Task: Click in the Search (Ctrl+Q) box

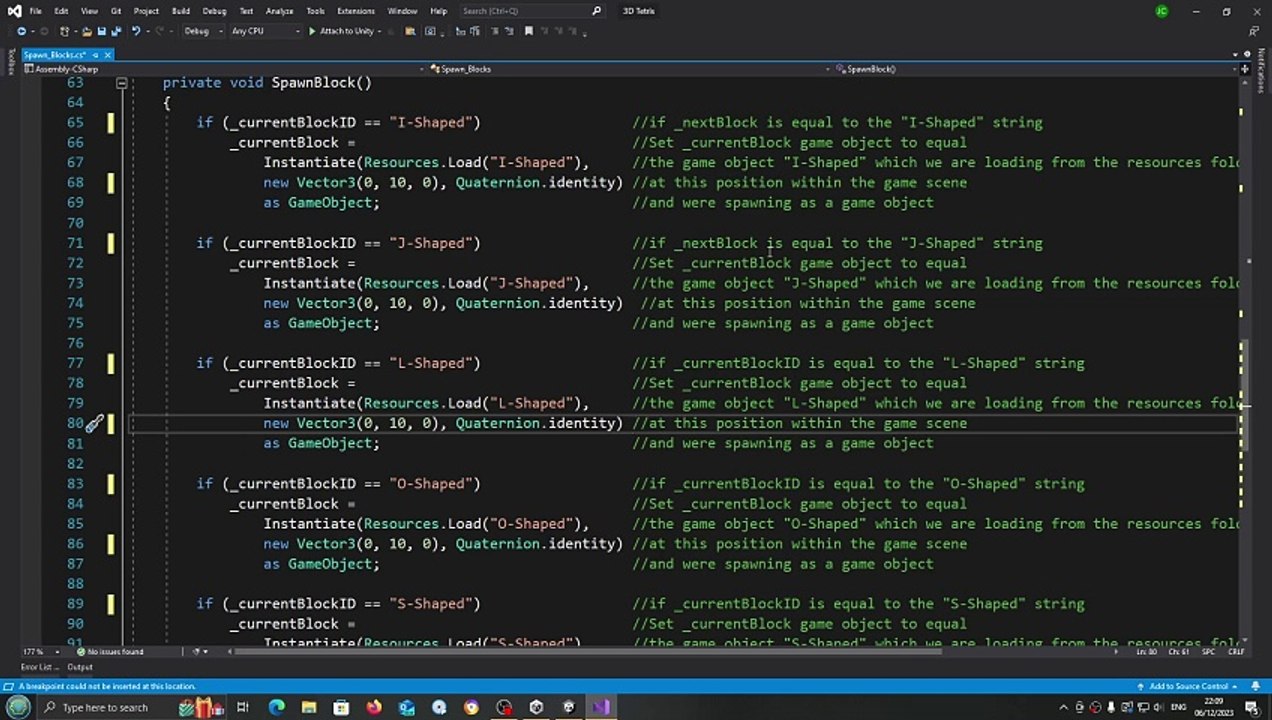Action: tap(525, 11)
